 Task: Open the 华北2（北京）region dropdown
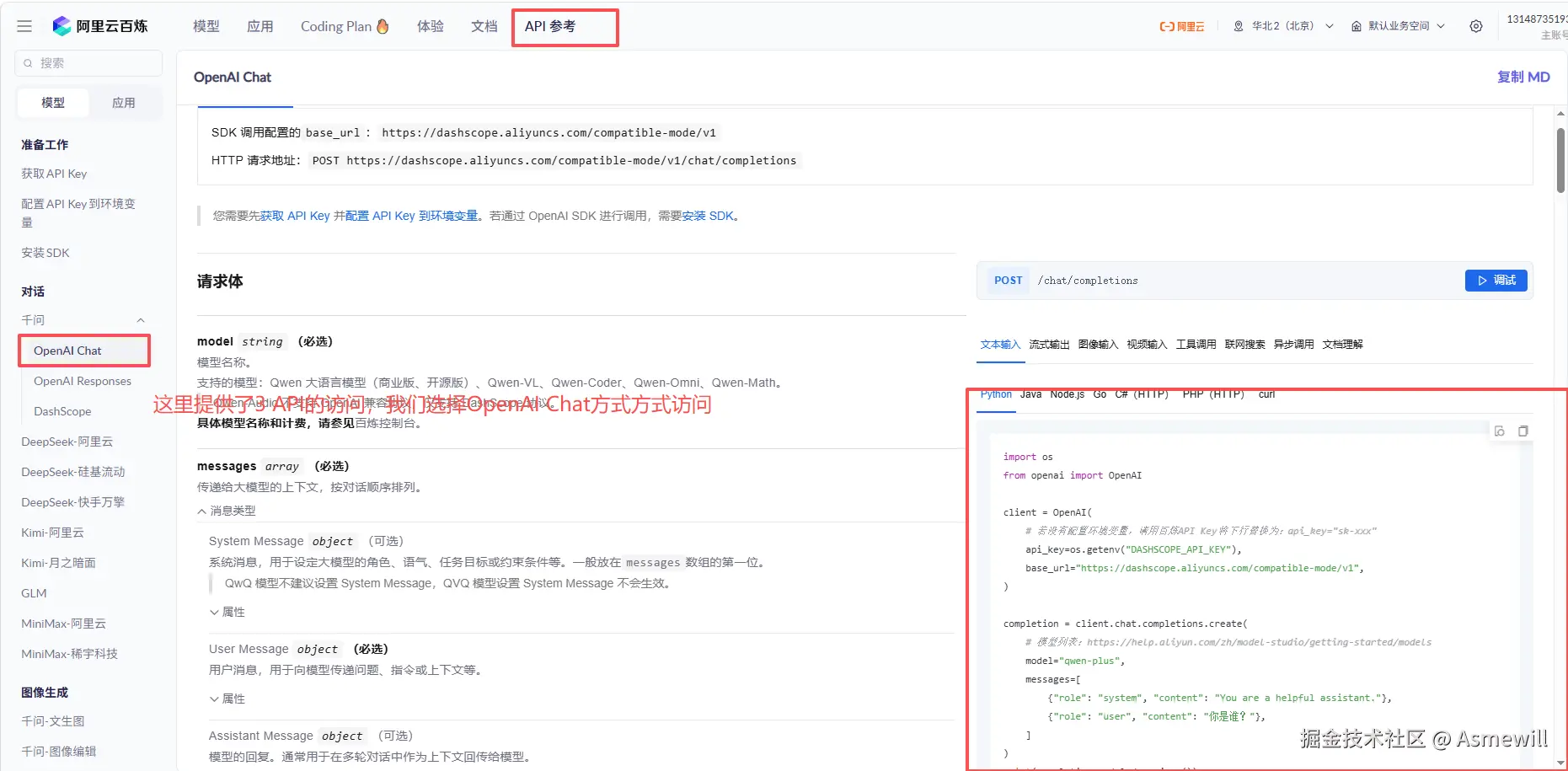1283,26
